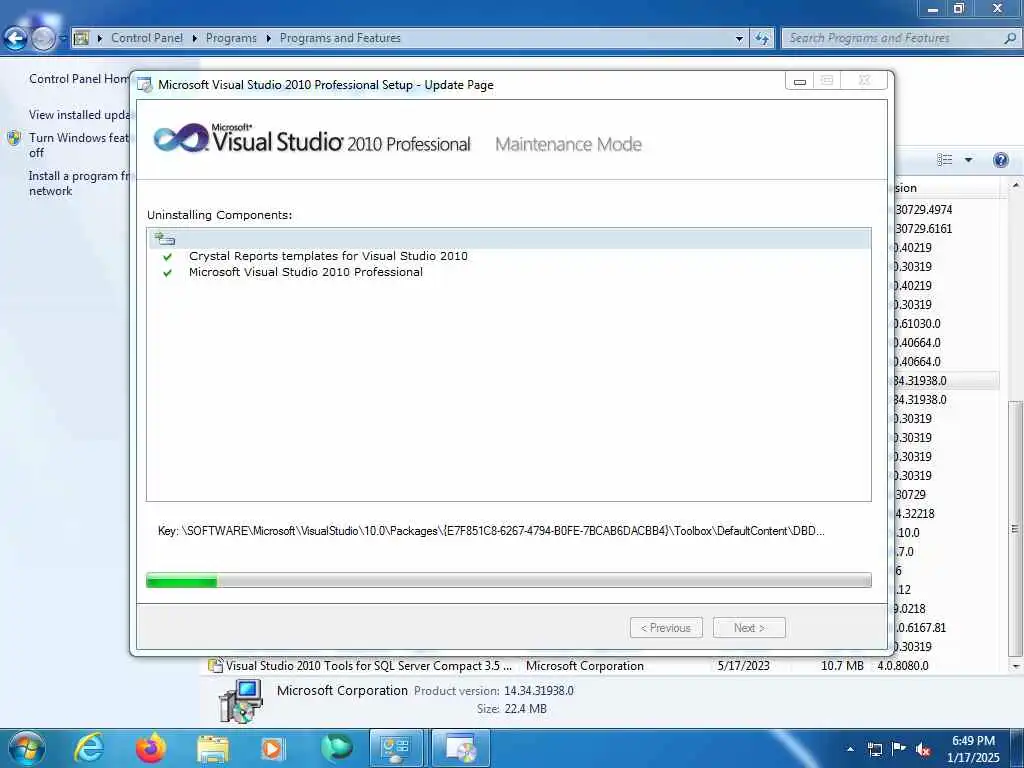This screenshot has width=1024, height=768.
Task: Open recent pages dropdown beside navigation arrows
Action: point(63,39)
